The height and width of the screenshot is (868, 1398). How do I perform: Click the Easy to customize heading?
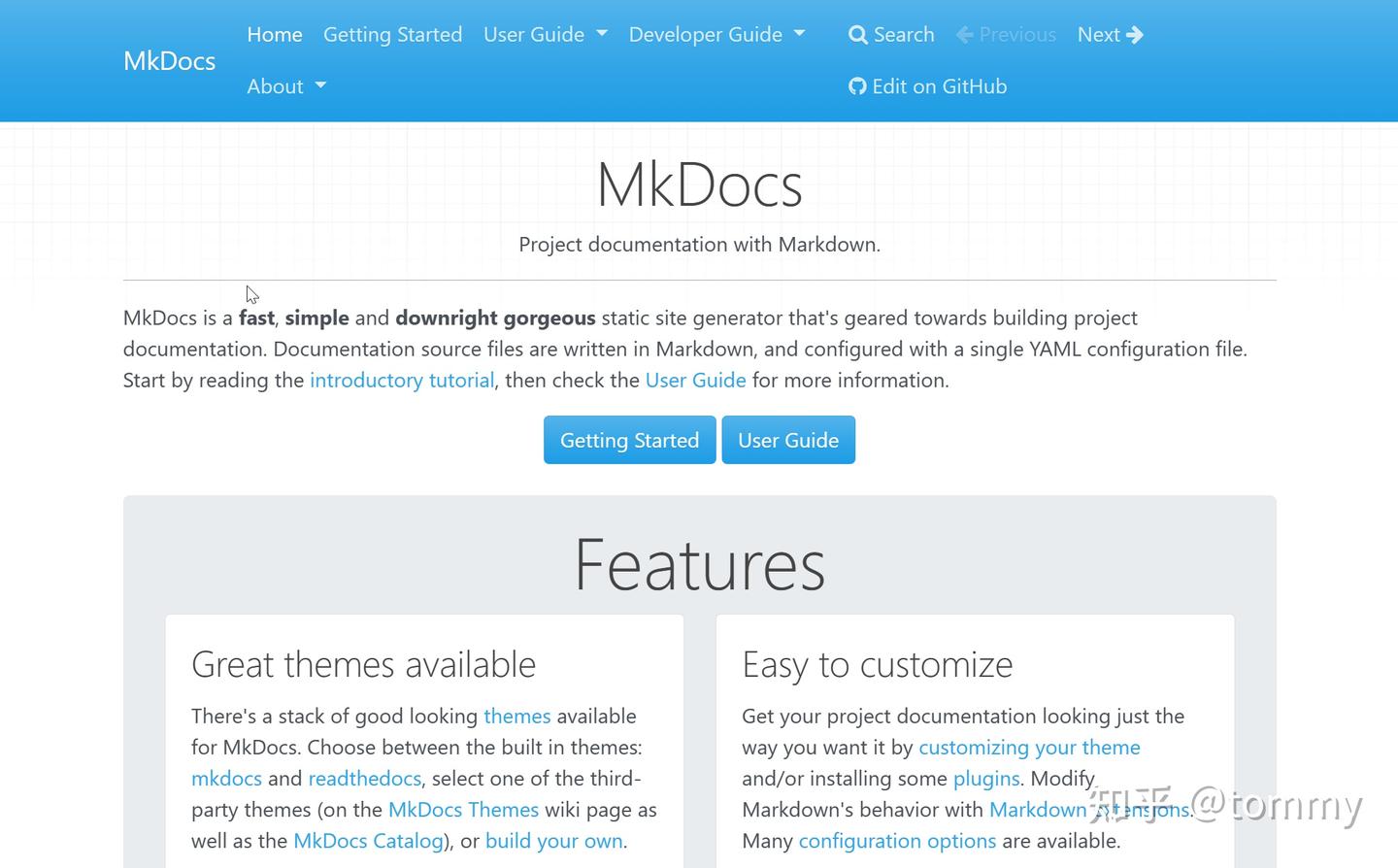pyautogui.click(x=878, y=665)
